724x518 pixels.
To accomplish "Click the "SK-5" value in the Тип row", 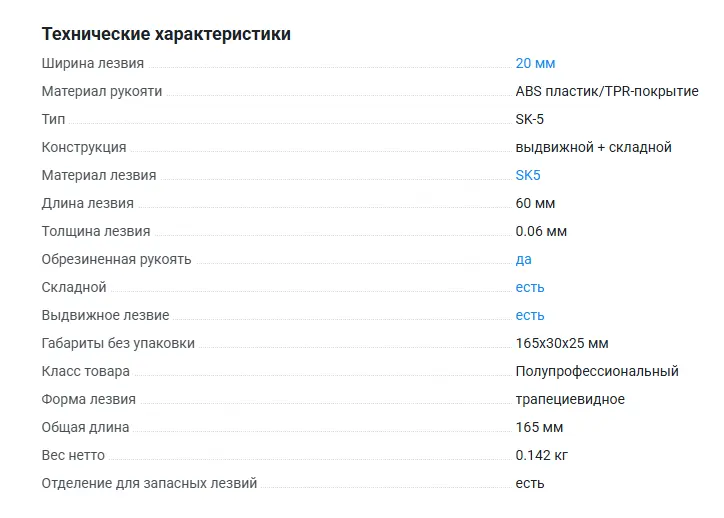I will pos(530,119).
